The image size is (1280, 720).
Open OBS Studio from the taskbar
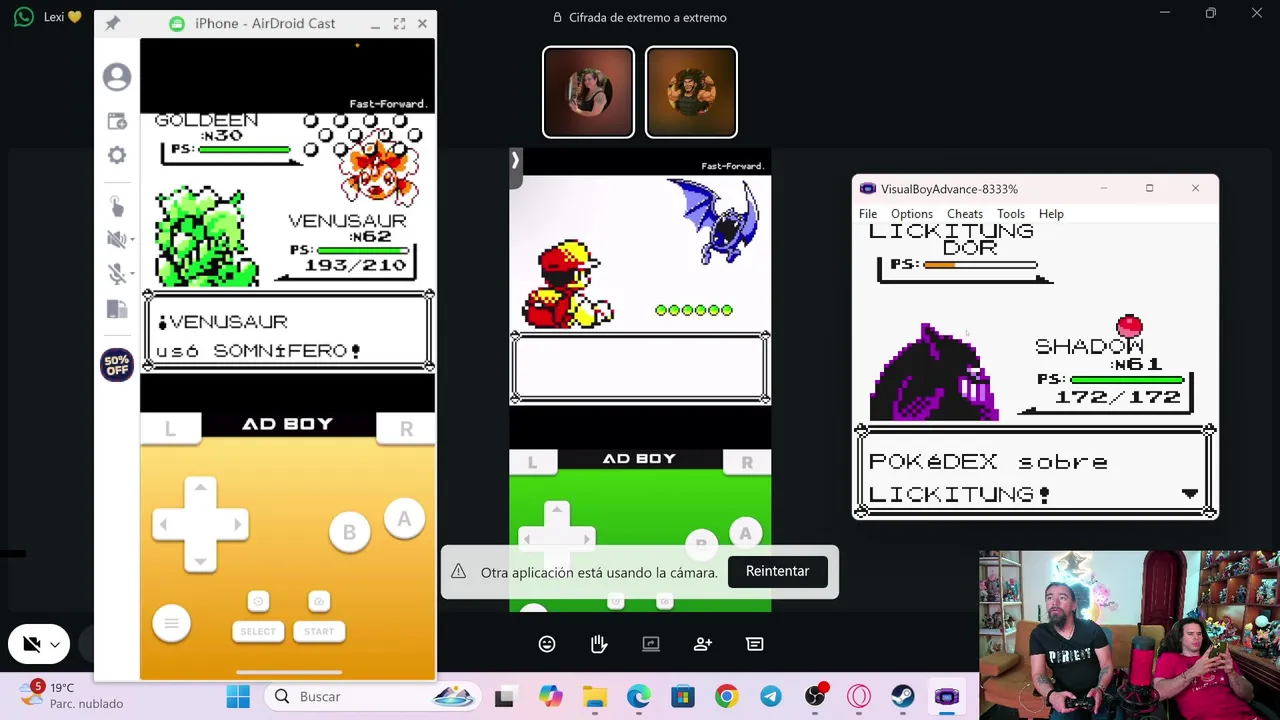coord(815,697)
